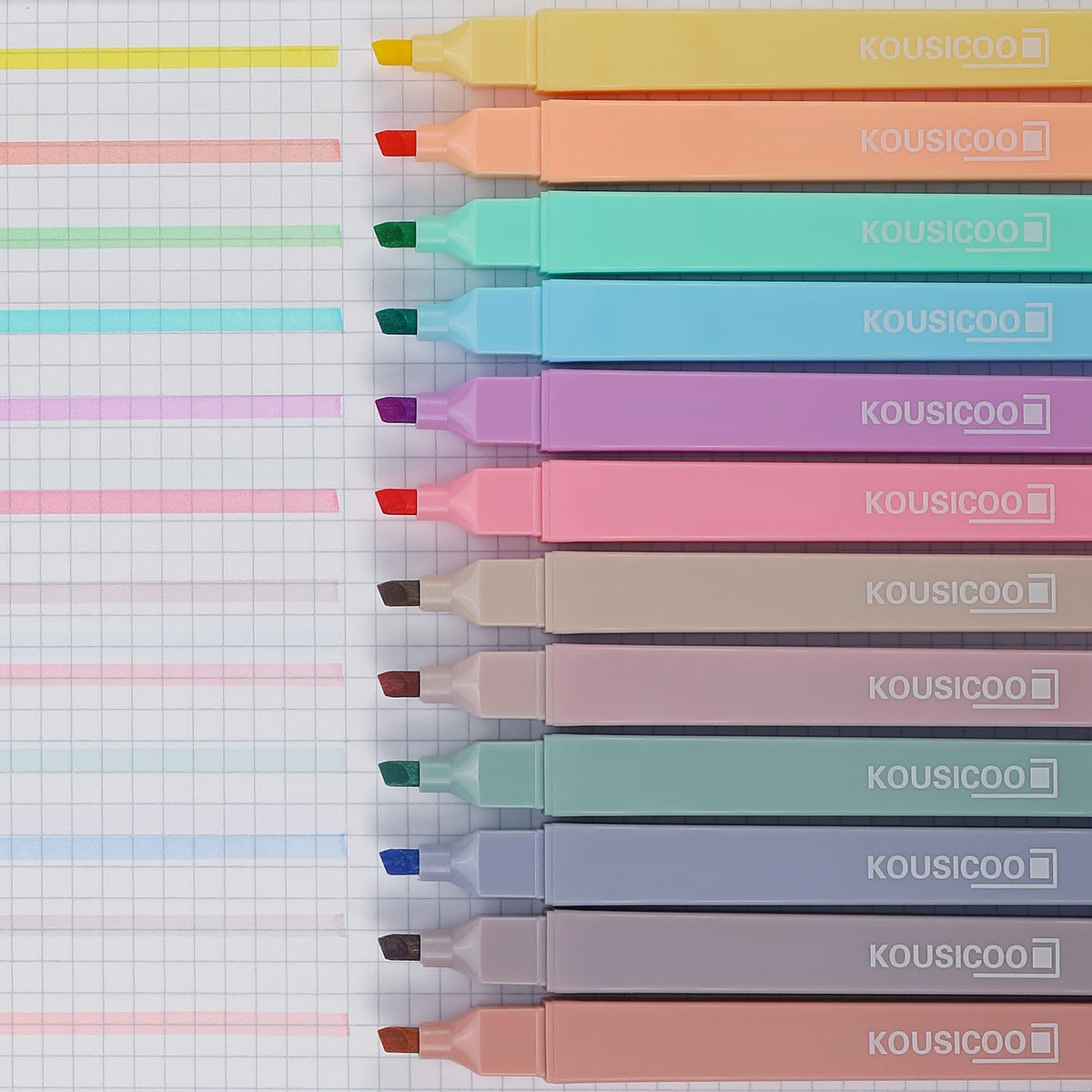
Task: Click the teal tip of the sky-blue pen
Action: 396,320
